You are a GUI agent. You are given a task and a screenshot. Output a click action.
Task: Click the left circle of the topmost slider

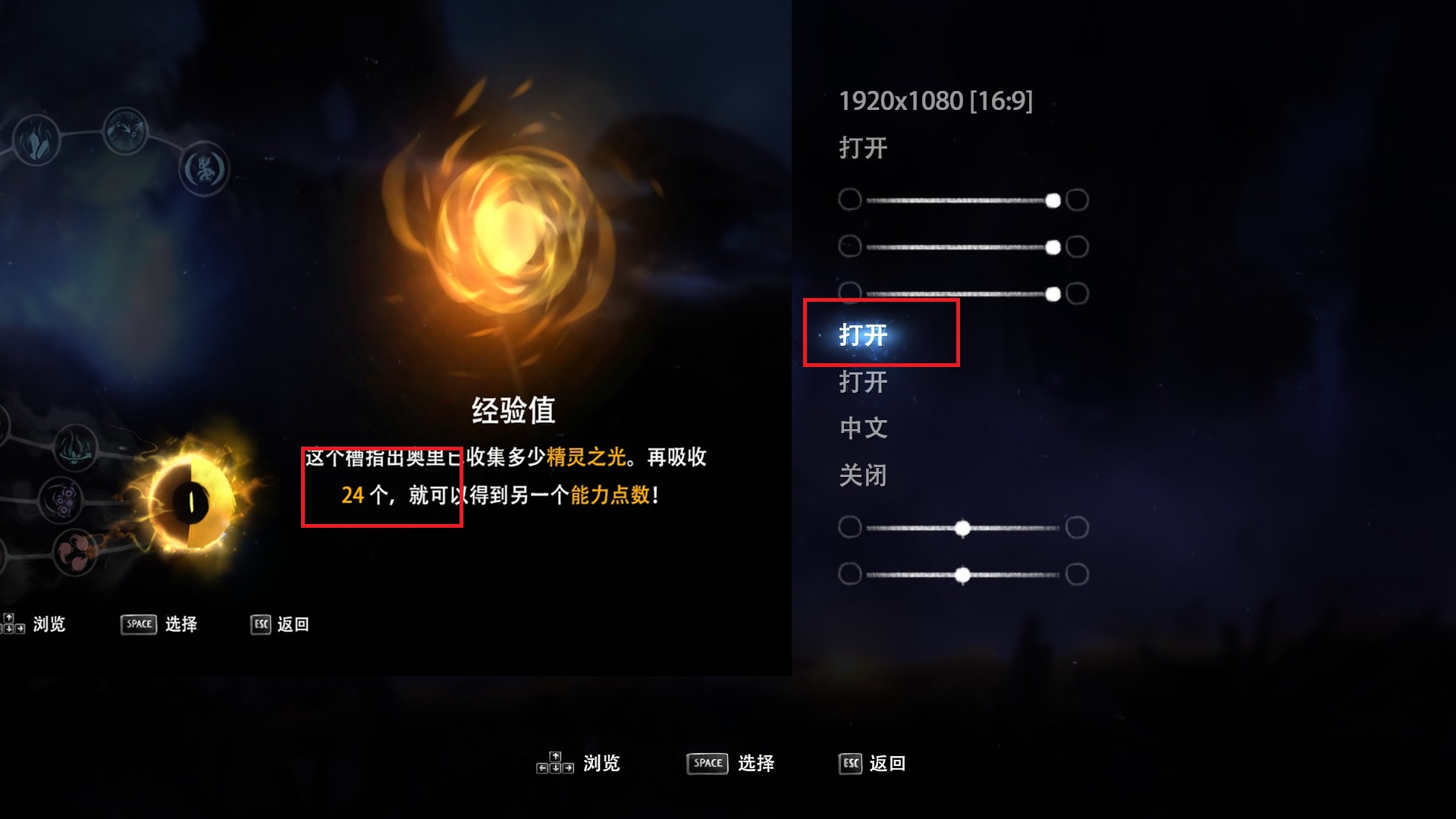pyautogui.click(x=850, y=199)
